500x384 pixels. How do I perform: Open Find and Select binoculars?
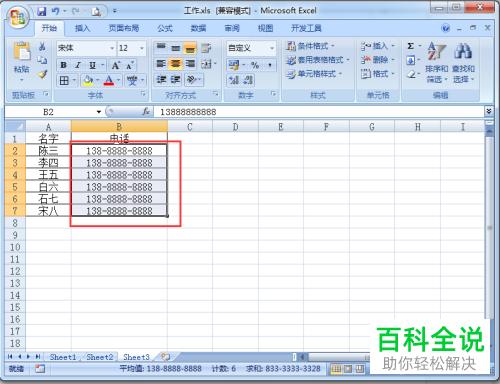[463, 62]
